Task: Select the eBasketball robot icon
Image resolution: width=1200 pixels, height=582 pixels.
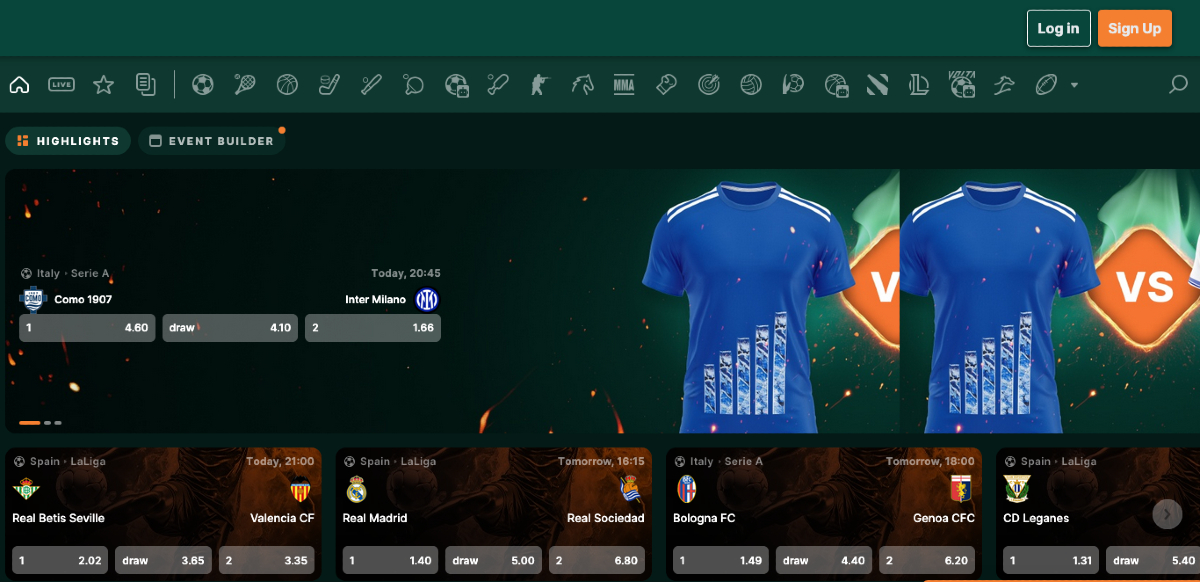Action: [836, 85]
